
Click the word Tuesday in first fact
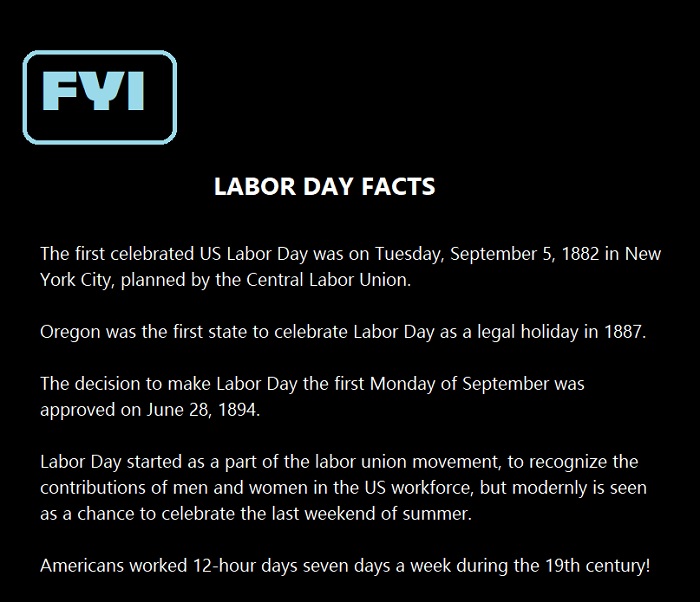(408, 254)
